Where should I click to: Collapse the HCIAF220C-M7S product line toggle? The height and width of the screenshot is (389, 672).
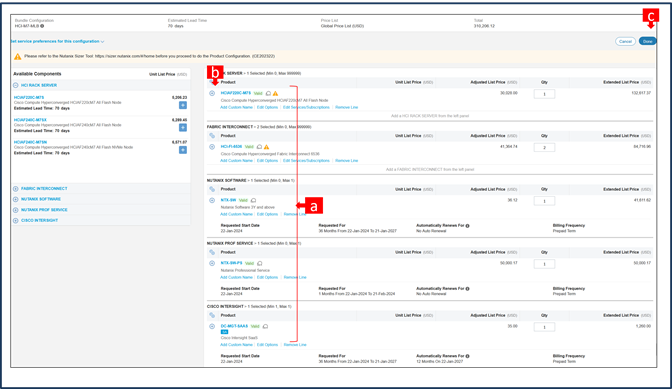click(x=212, y=93)
